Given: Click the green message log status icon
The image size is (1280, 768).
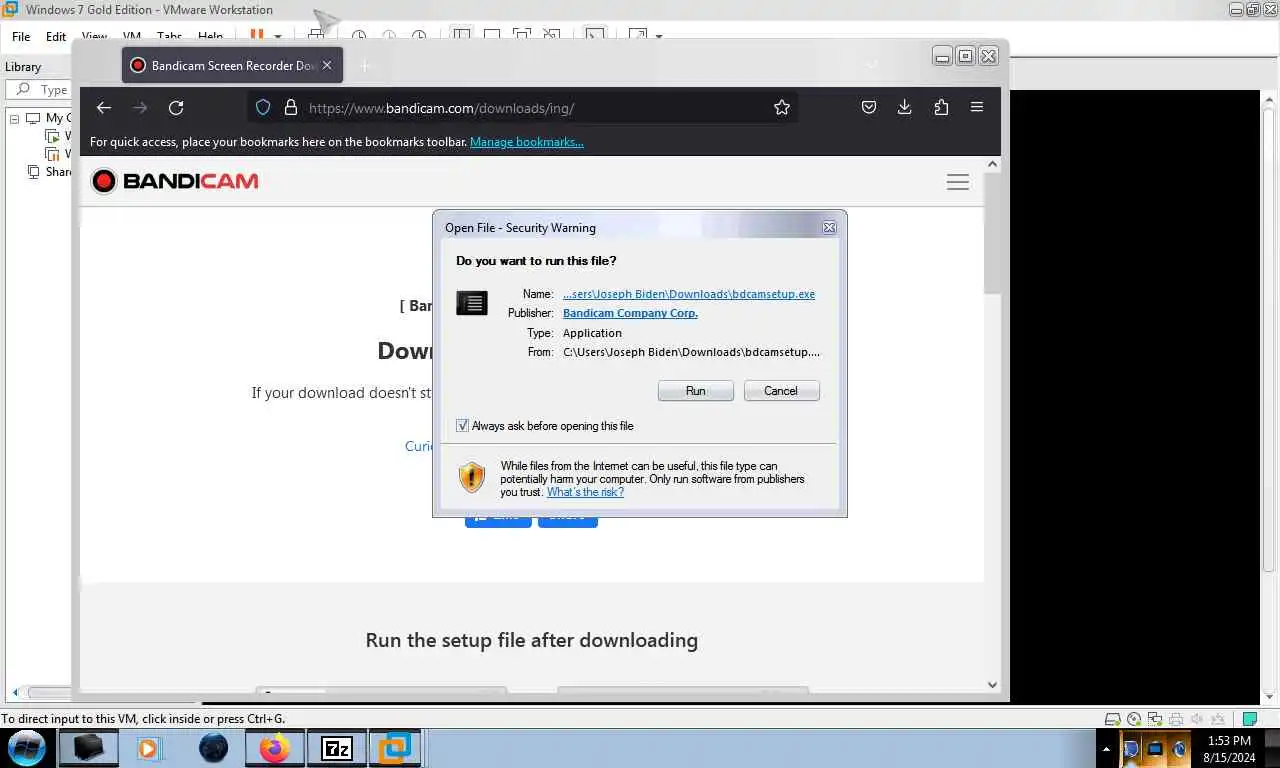Looking at the screenshot, I should (1250, 719).
